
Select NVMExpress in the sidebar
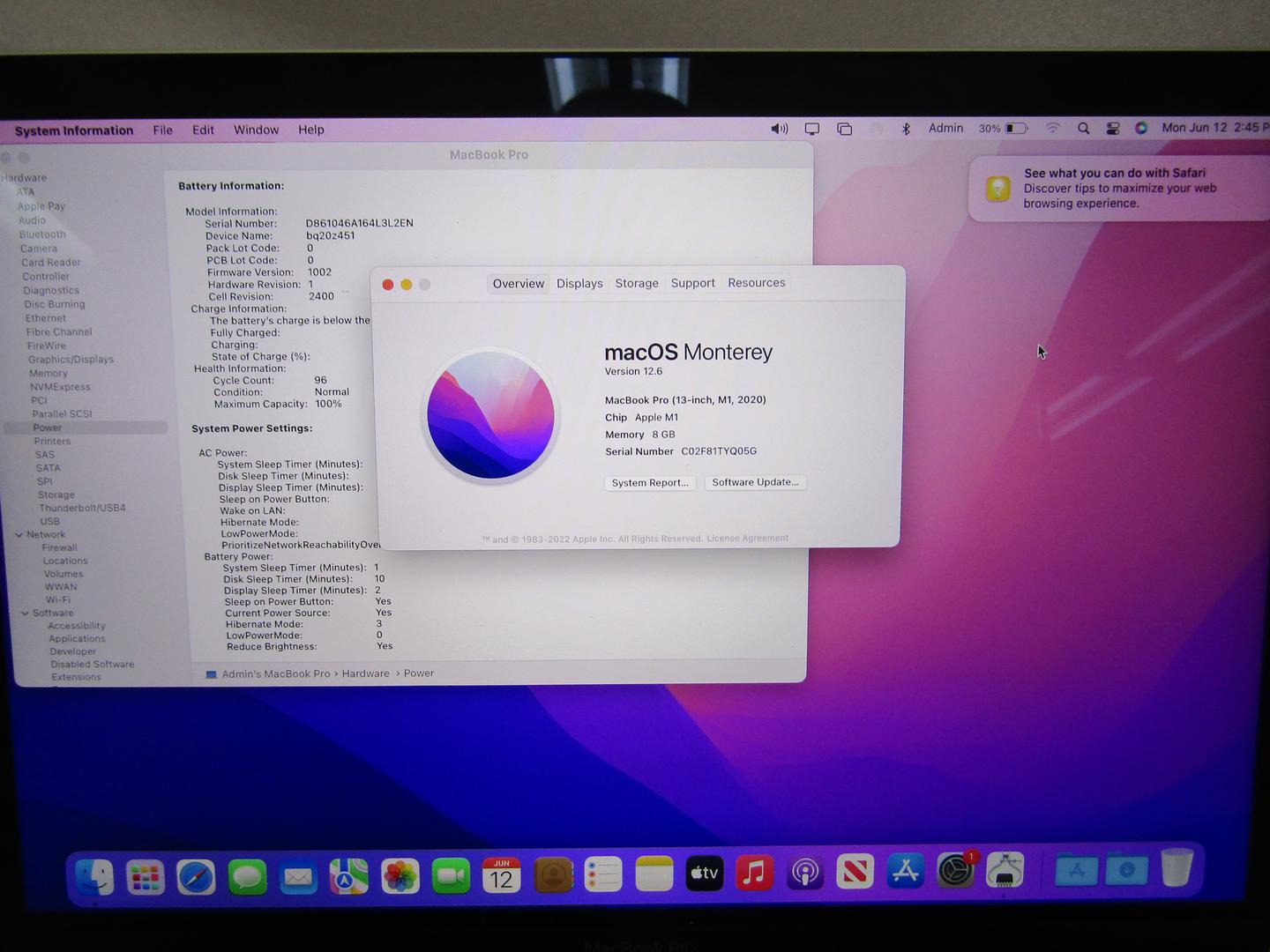pyautogui.click(x=60, y=387)
